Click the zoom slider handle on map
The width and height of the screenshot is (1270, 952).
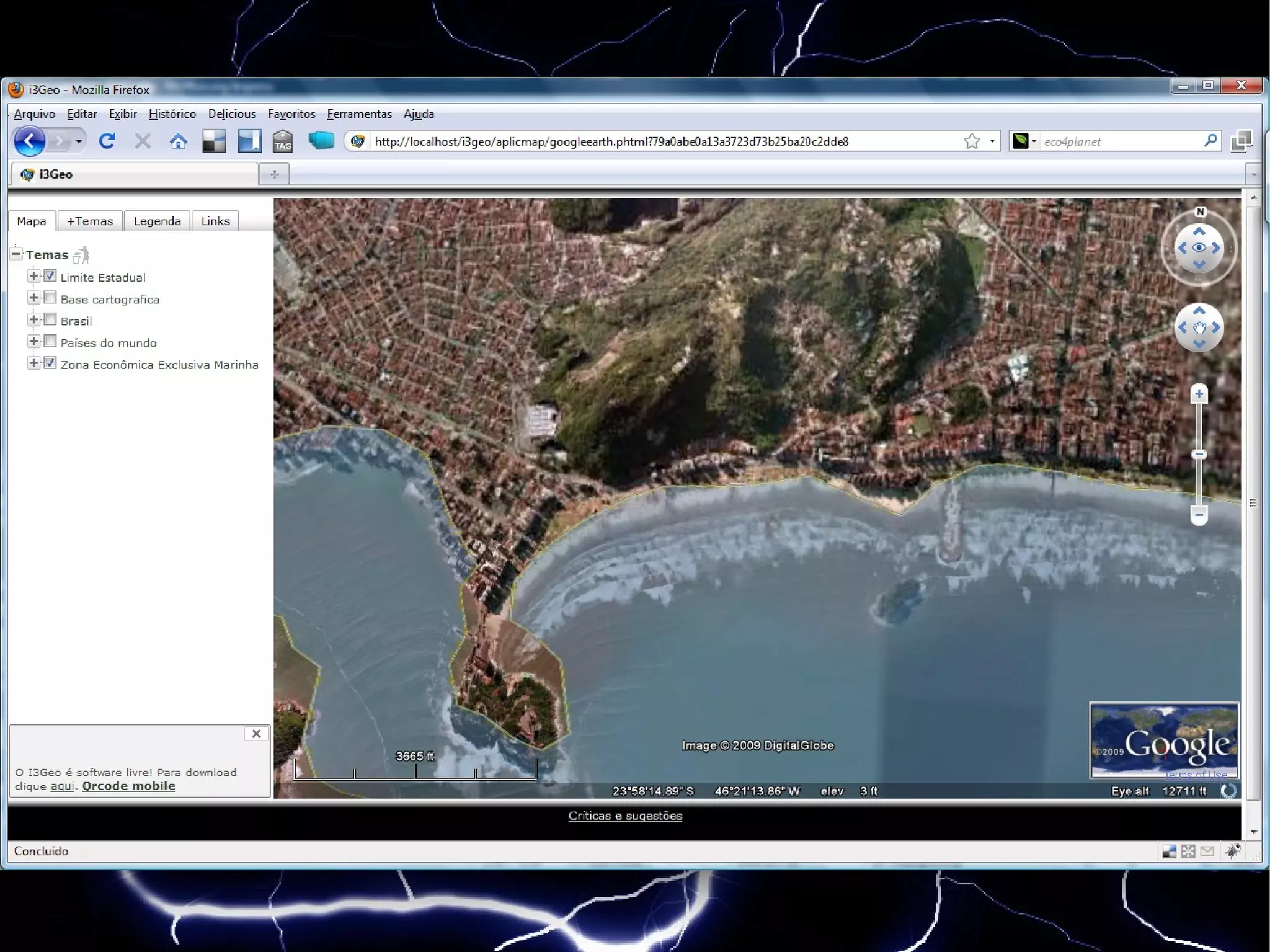coord(1199,455)
